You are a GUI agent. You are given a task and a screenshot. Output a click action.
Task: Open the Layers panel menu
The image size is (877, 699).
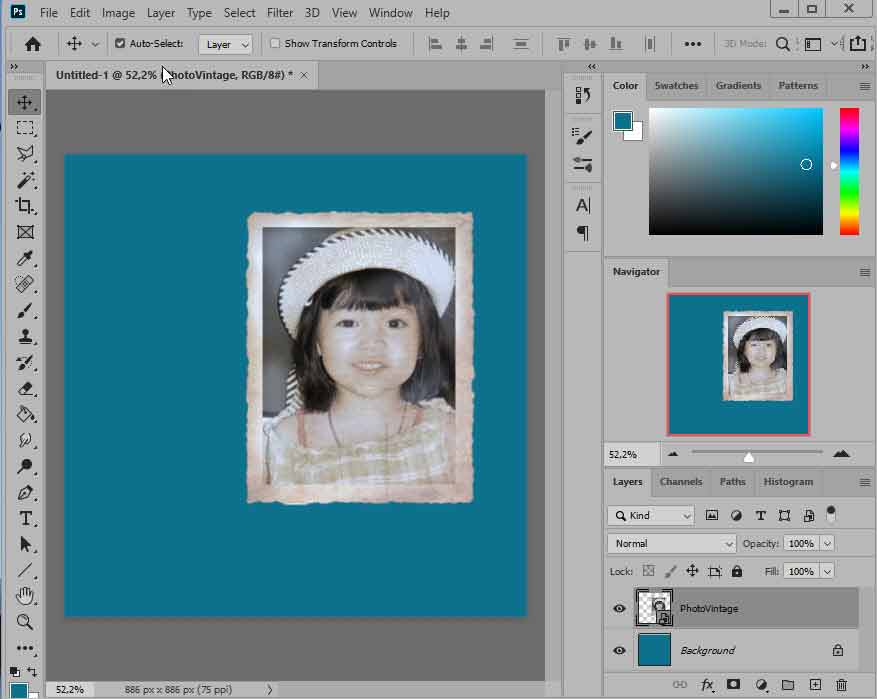pyautogui.click(x=865, y=482)
